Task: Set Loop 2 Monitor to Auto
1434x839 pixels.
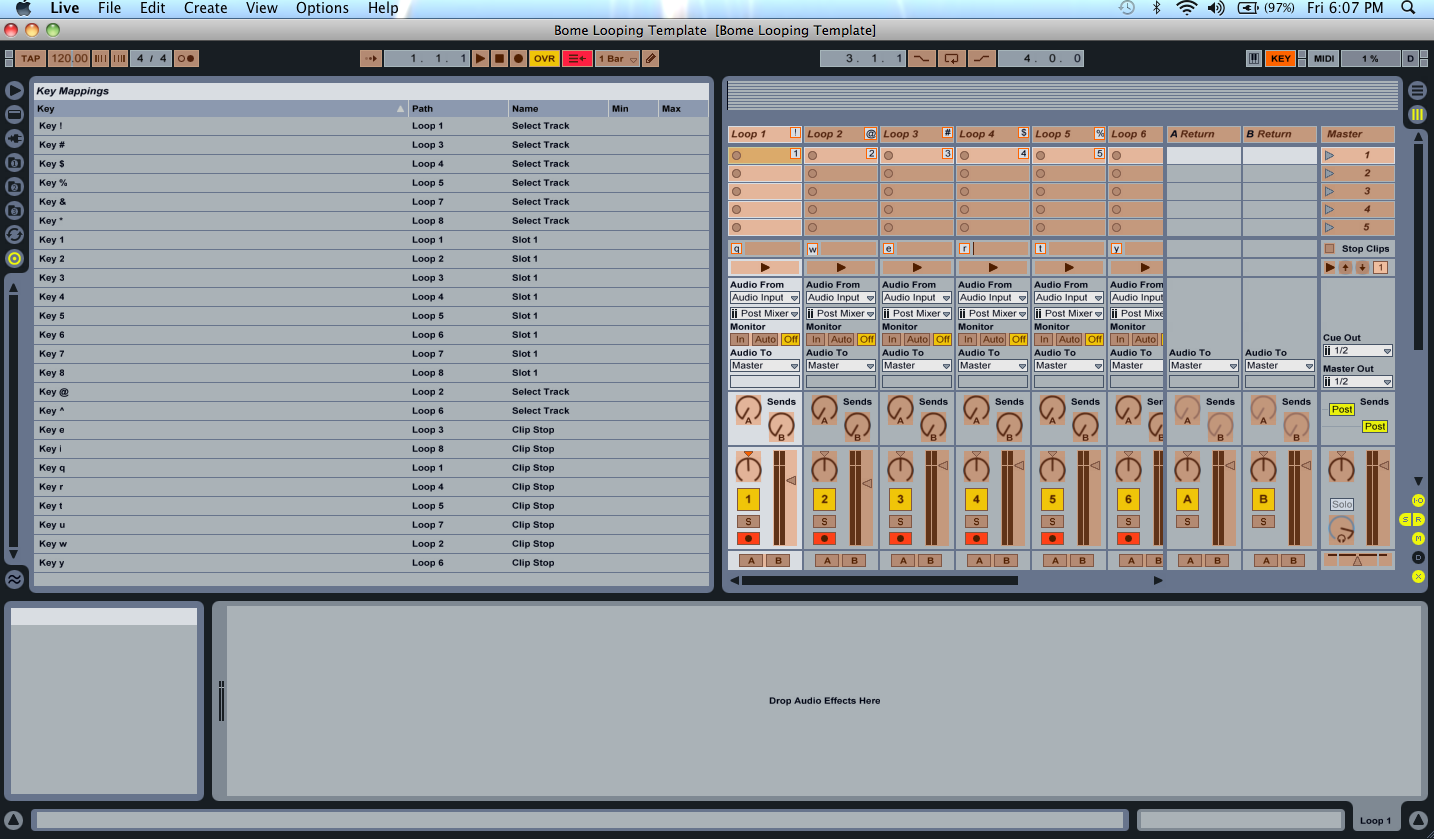Action: (841, 340)
